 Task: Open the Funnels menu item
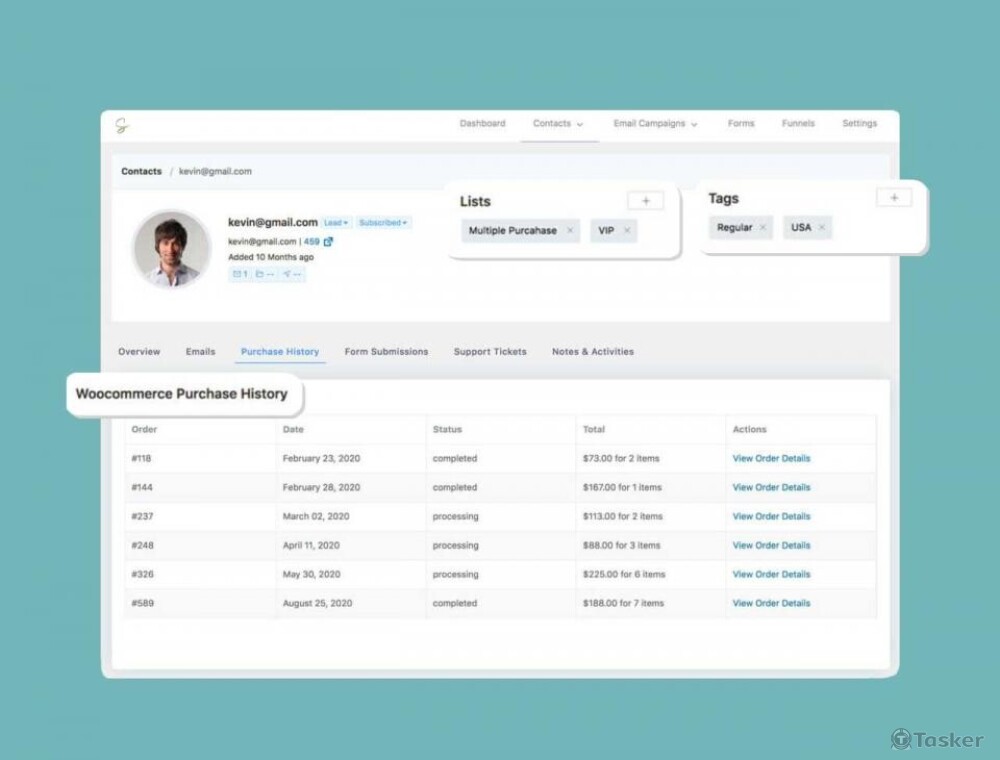(x=798, y=124)
